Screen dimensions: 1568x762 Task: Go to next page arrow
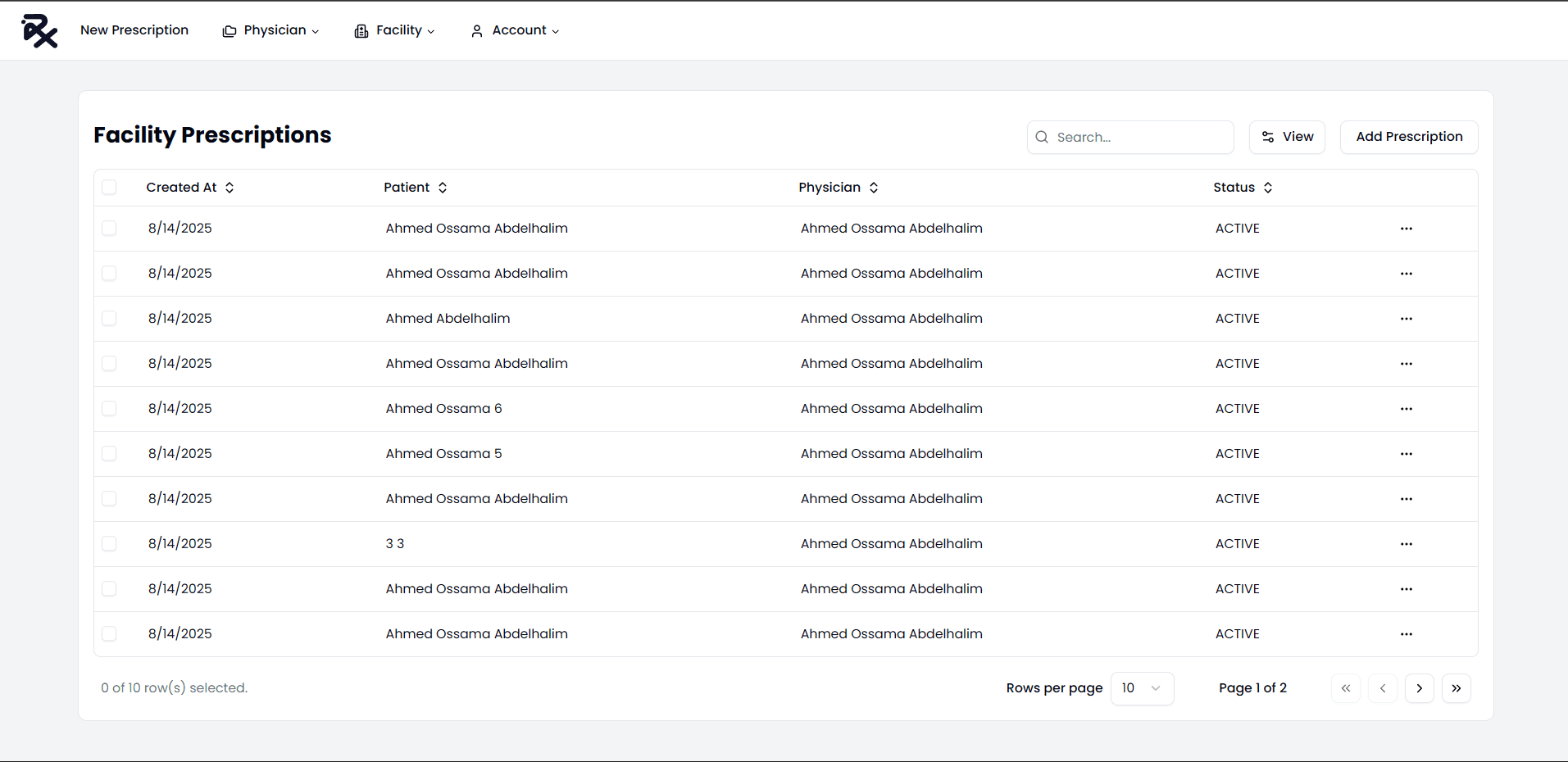click(x=1419, y=688)
